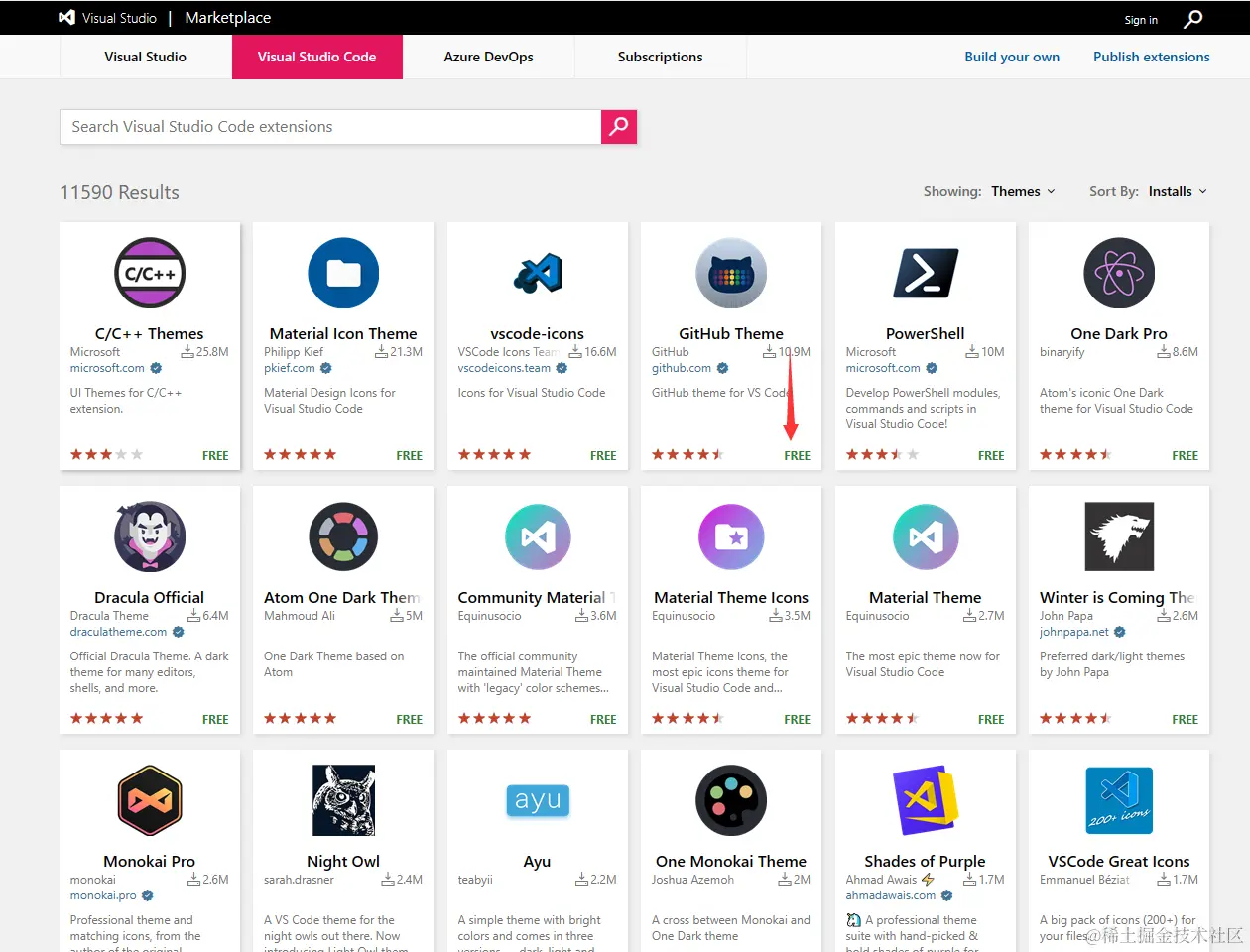Open the vscode-icons extension logo
The height and width of the screenshot is (952, 1250).
click(x=538, y=273)
